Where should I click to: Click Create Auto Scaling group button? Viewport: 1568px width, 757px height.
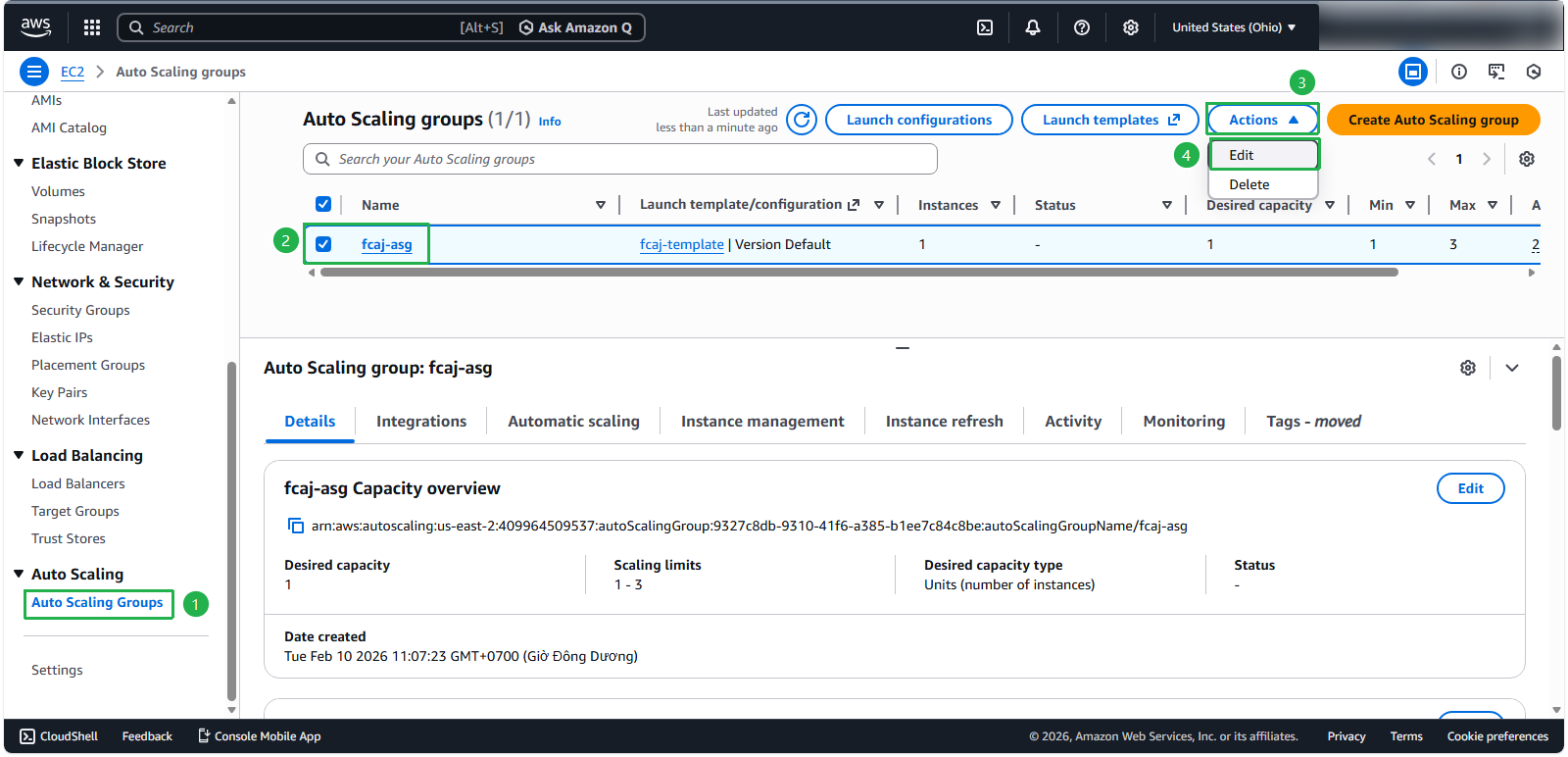coord(1434,120)
